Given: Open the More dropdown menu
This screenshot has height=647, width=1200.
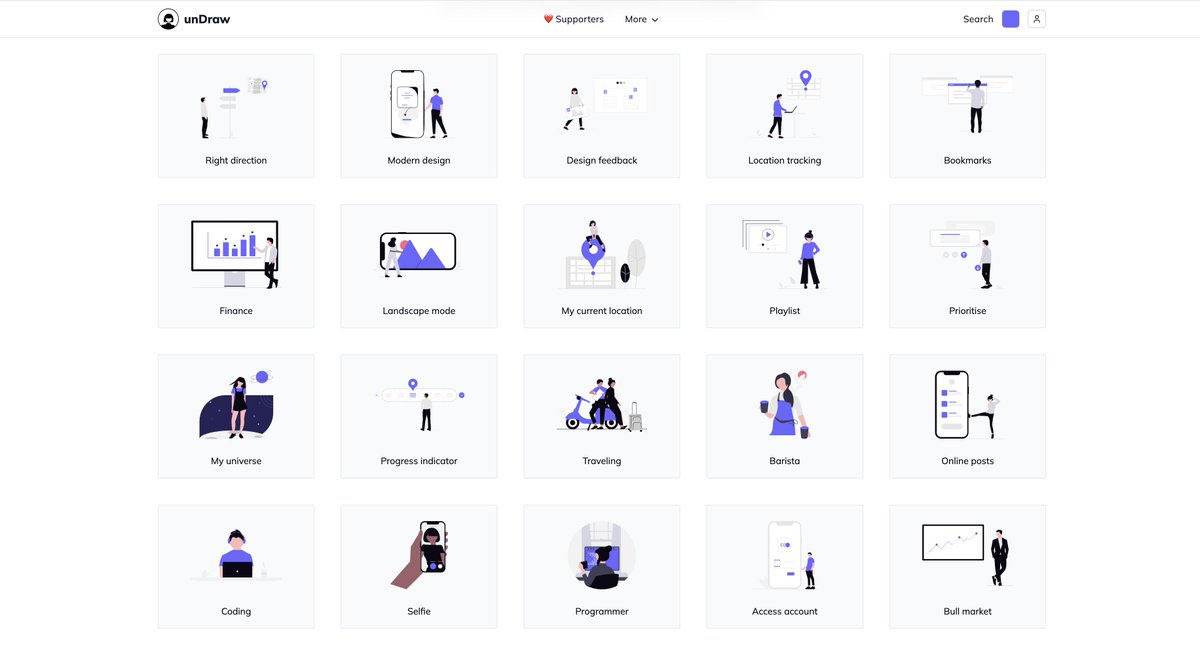Looking at the screenshot, I should click(640, 19).
